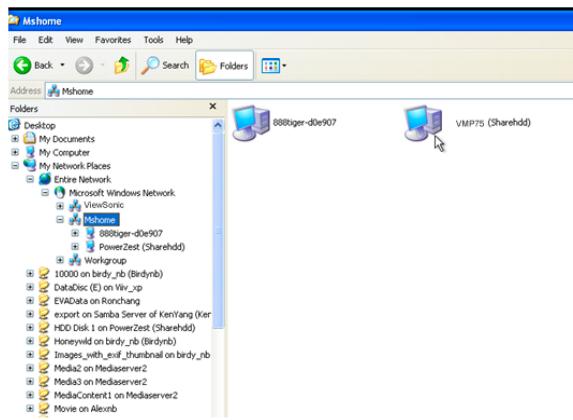This screenshot has width=573, height=420.
Task: Click the VMP75 (Sharehdd) label
Action: 493,122
